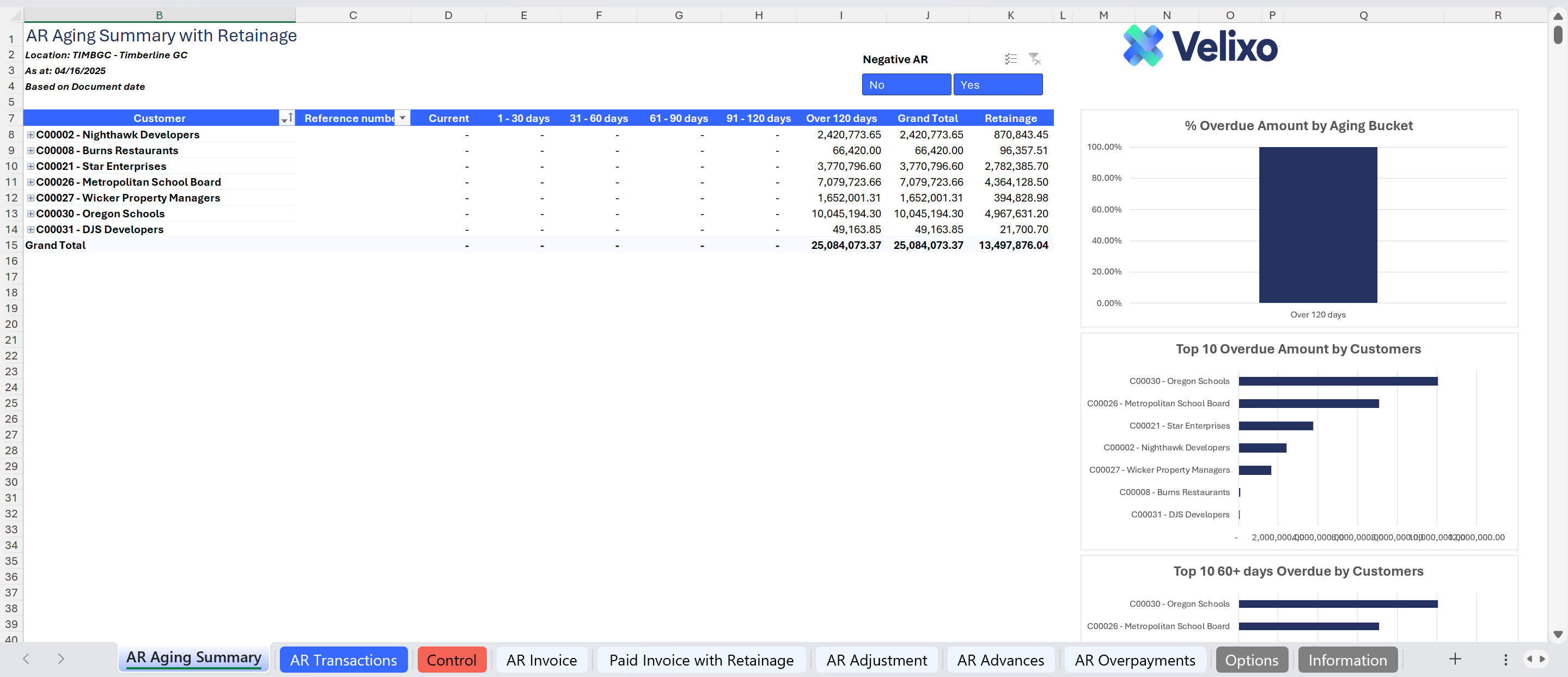This screenshot has width=1568, height=677.
Task: Expand C00002 - Nighthawk Developers row
Action: pyautogui.click(x=30, y=135)
